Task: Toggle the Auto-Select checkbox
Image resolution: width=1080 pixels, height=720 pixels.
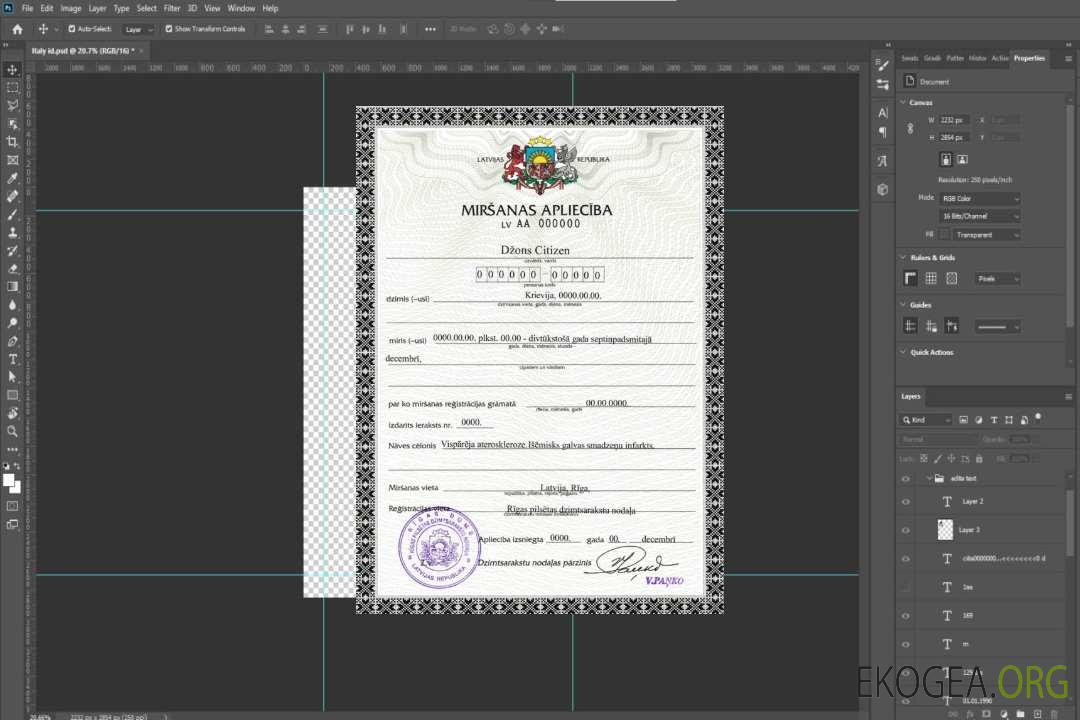Action: point(72,29)
